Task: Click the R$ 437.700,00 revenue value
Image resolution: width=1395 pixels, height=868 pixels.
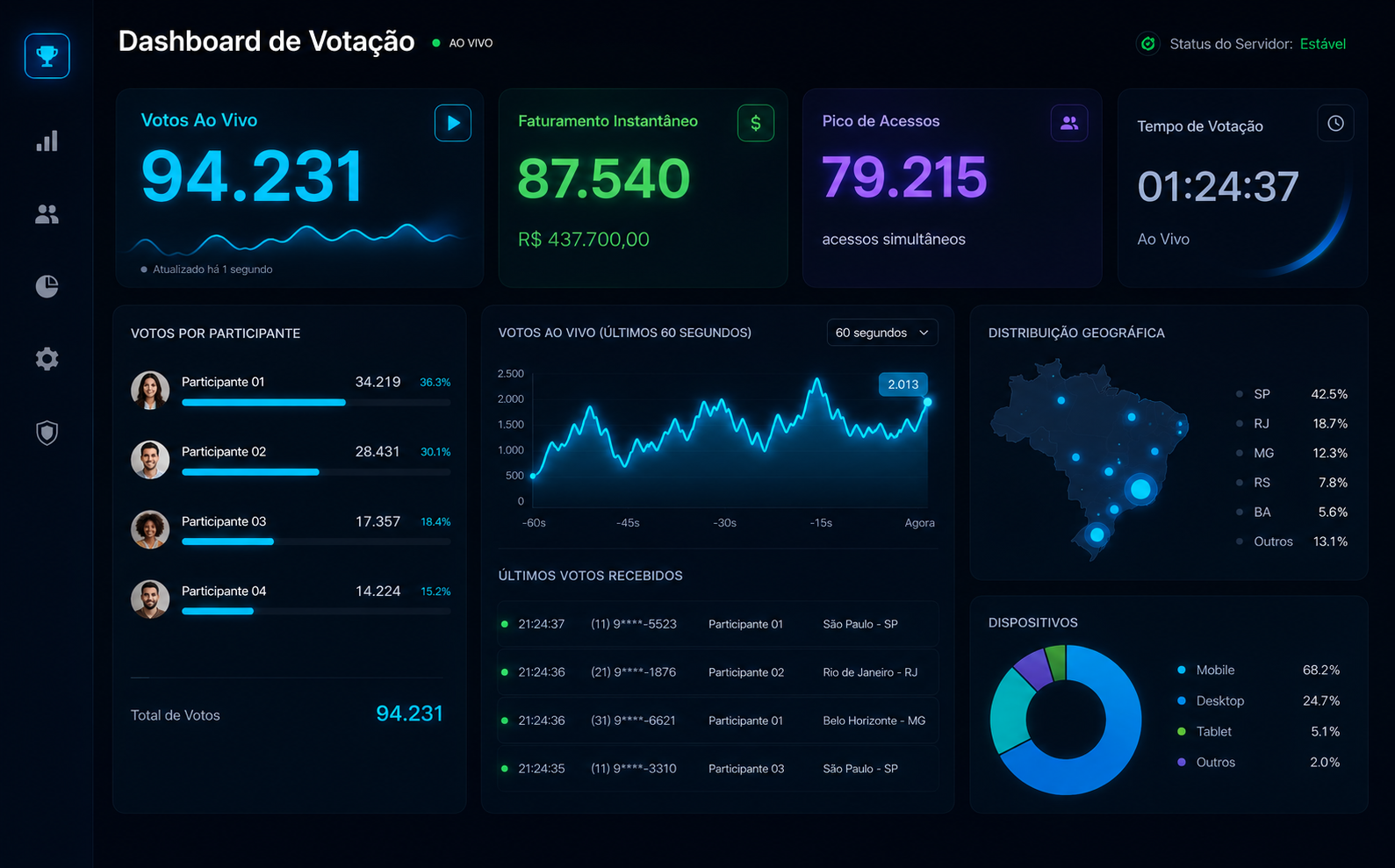Action: [584, 240]
